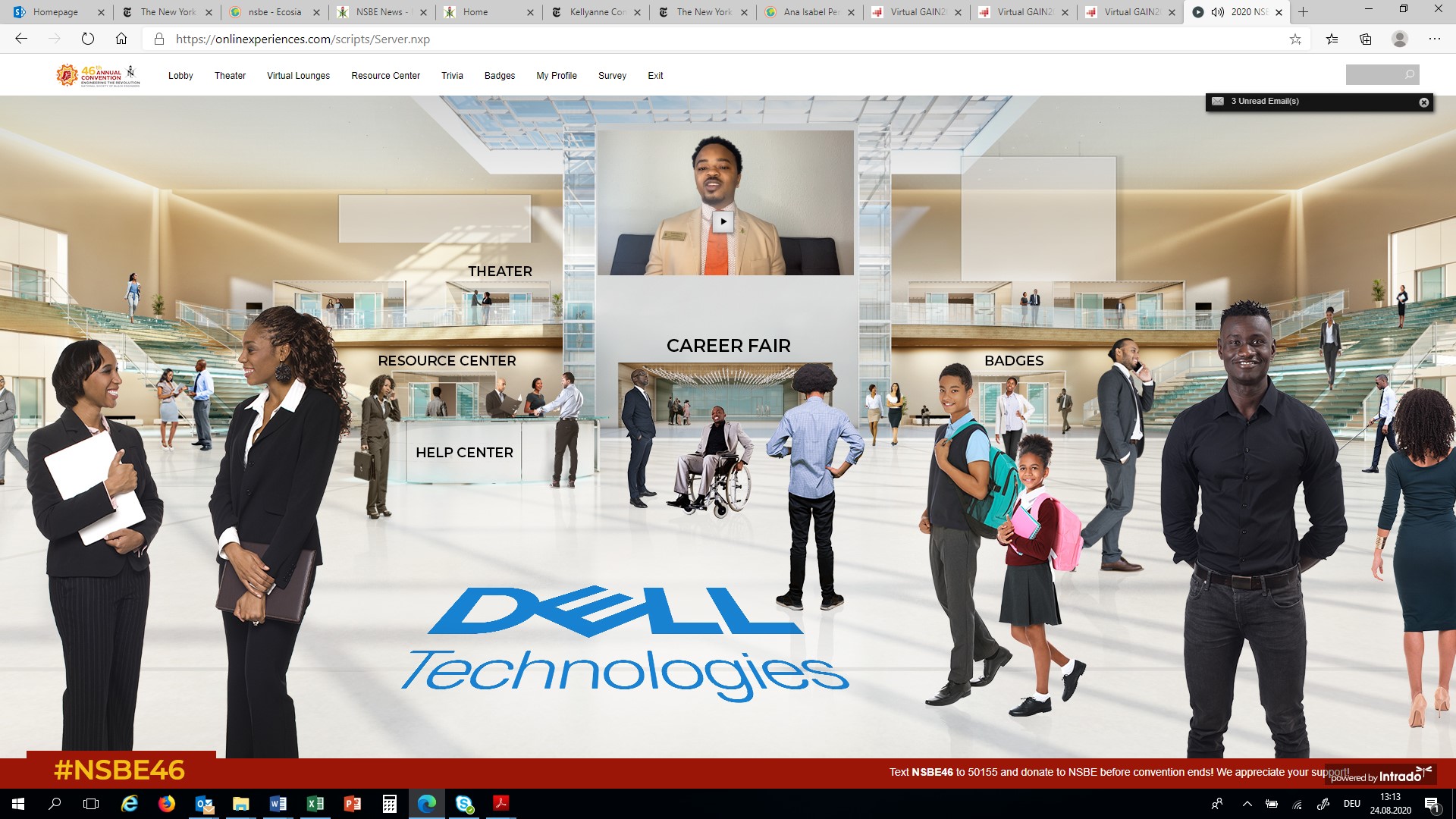Open Virtual Lounges menu item
This screenshot has height=819, width=1456.
tap(298, 76)
